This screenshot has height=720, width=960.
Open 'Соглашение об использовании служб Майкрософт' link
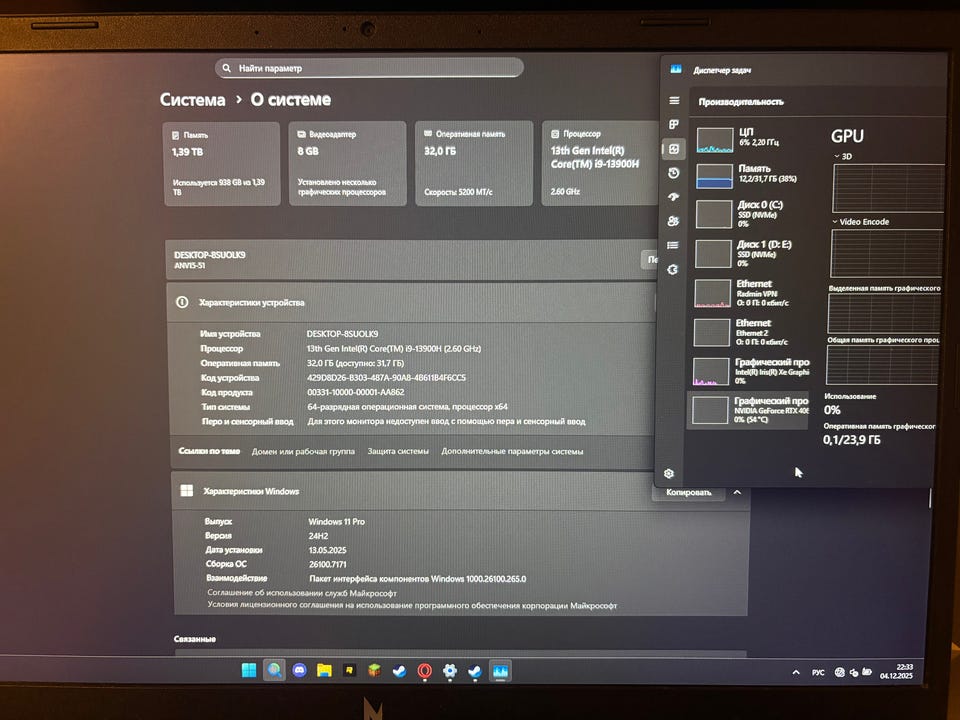pyautogui.click(x=302, y=593)
